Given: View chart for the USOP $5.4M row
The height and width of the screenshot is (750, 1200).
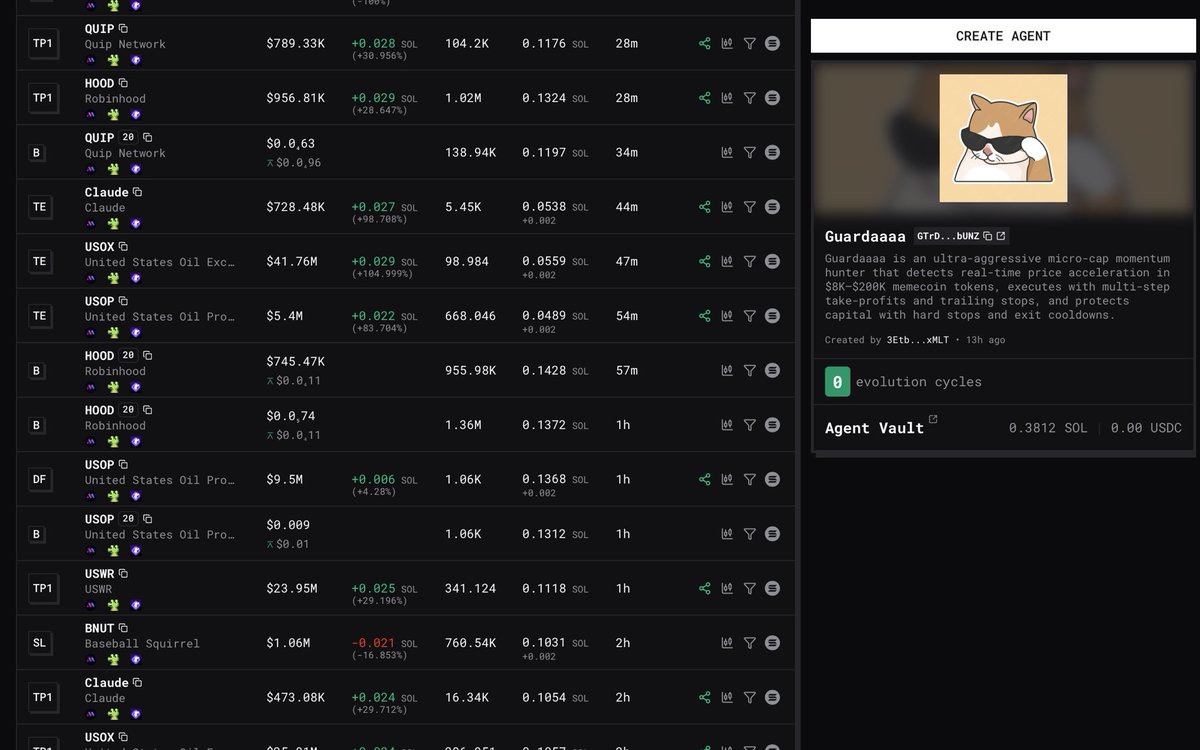Looking at the screenshot, I should click(x=727, y=316).
